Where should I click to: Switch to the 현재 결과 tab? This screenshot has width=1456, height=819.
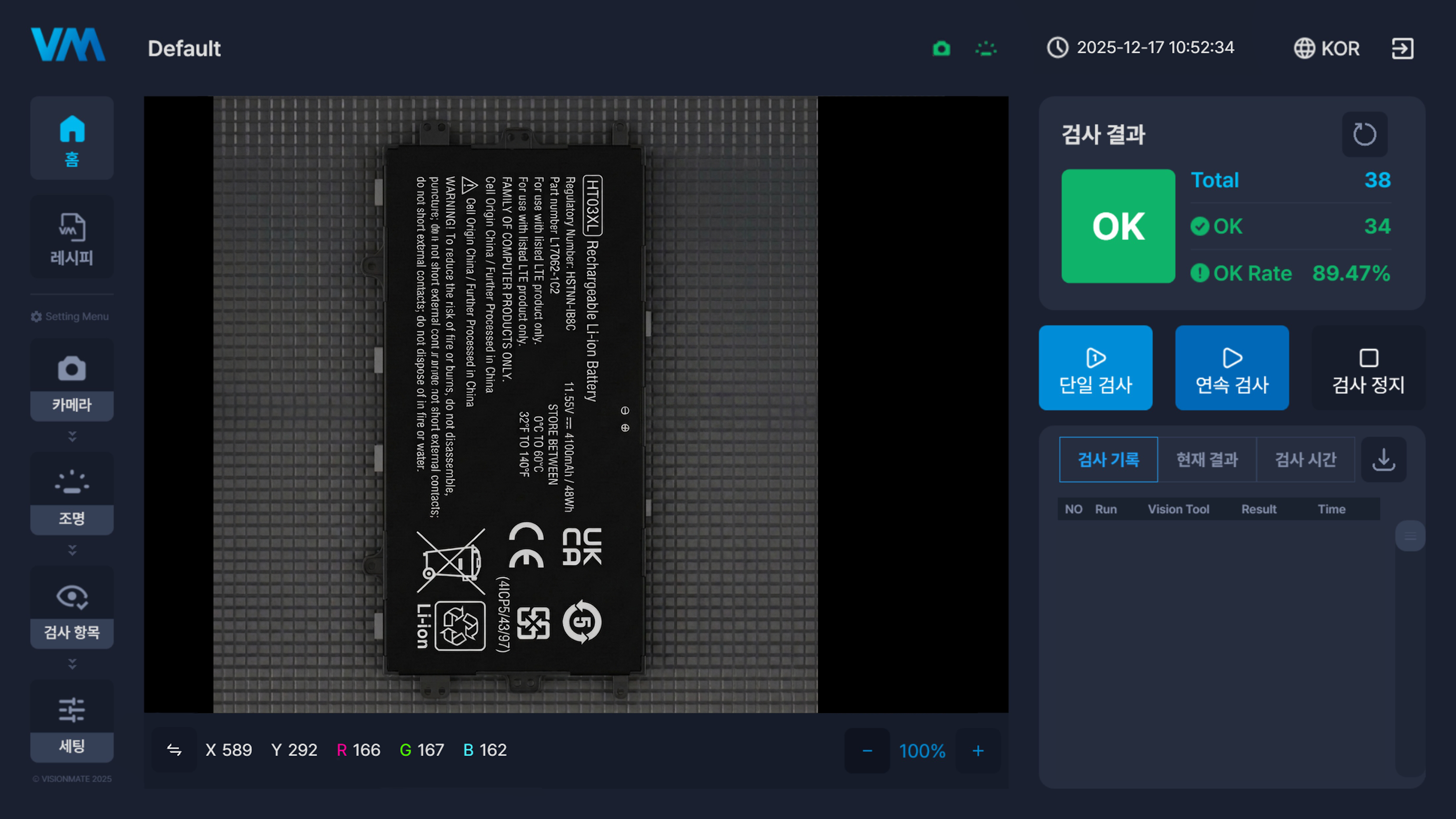pyautogui.click(x=1207, y=460)
